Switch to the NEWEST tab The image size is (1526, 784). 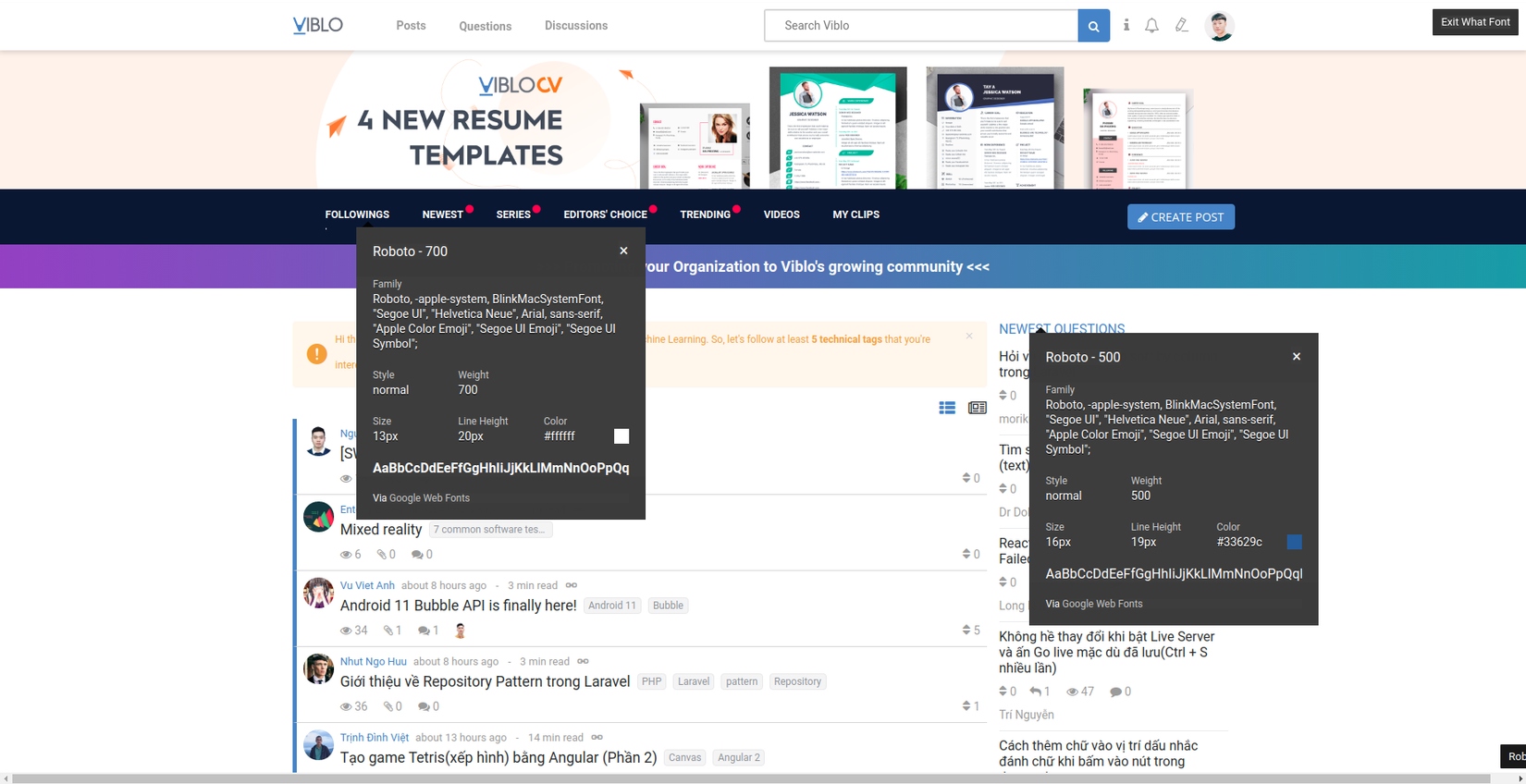click(x=443, y=214)
